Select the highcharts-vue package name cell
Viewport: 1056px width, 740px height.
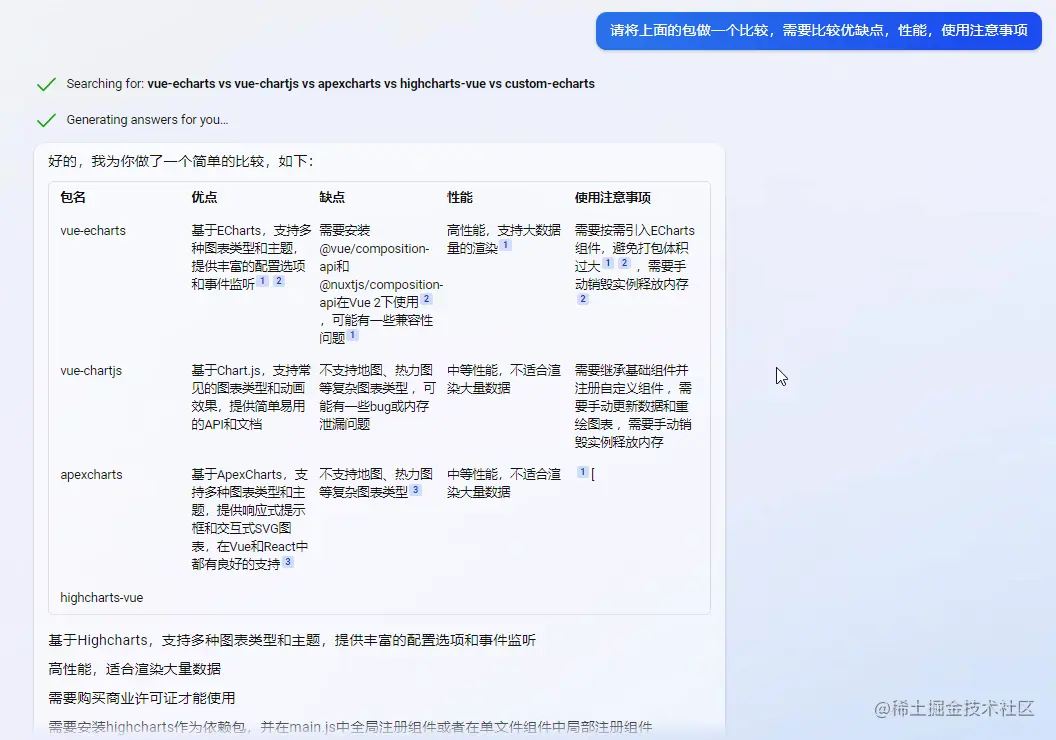point(102,597)
